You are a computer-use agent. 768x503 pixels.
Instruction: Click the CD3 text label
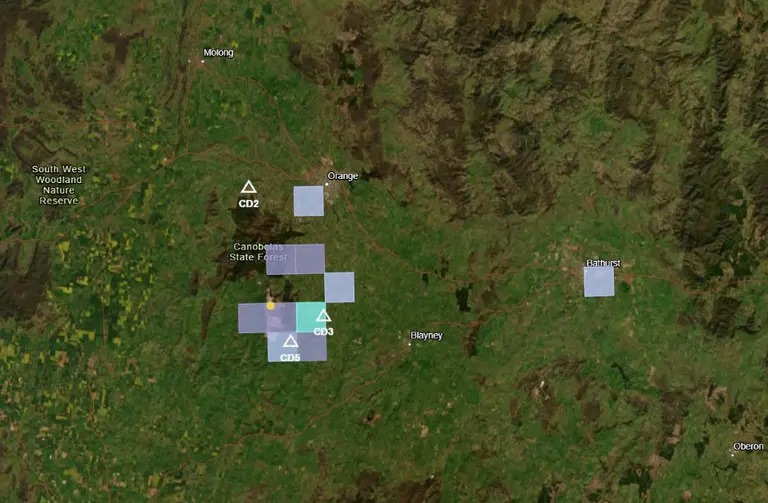[x=323, y=332]
